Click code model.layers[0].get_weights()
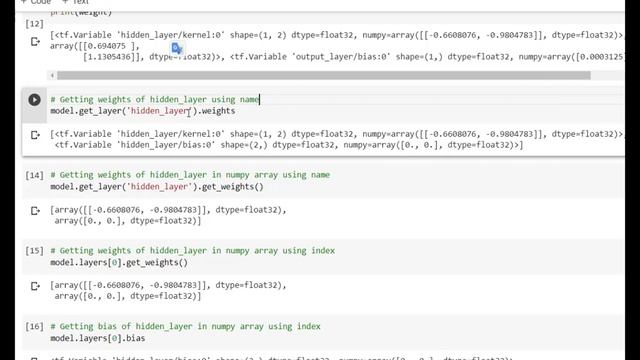 point(119,262)
